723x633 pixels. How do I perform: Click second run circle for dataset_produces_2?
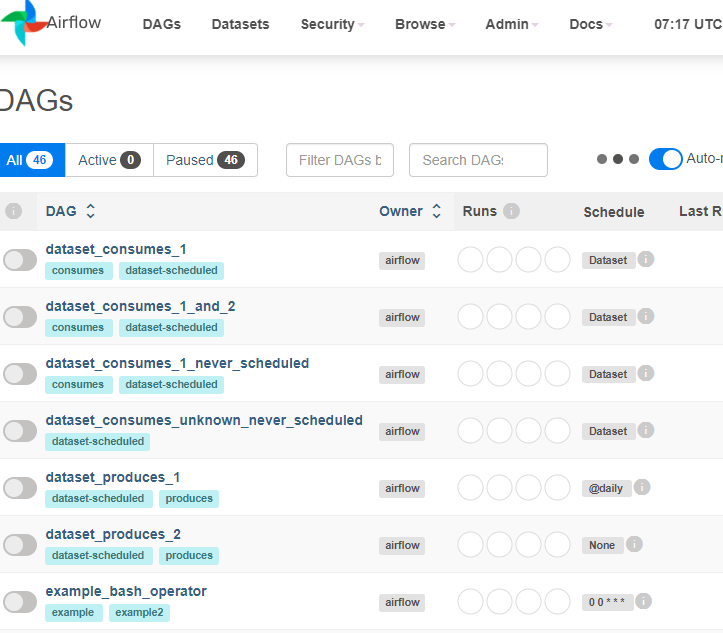tap(499, 544)
